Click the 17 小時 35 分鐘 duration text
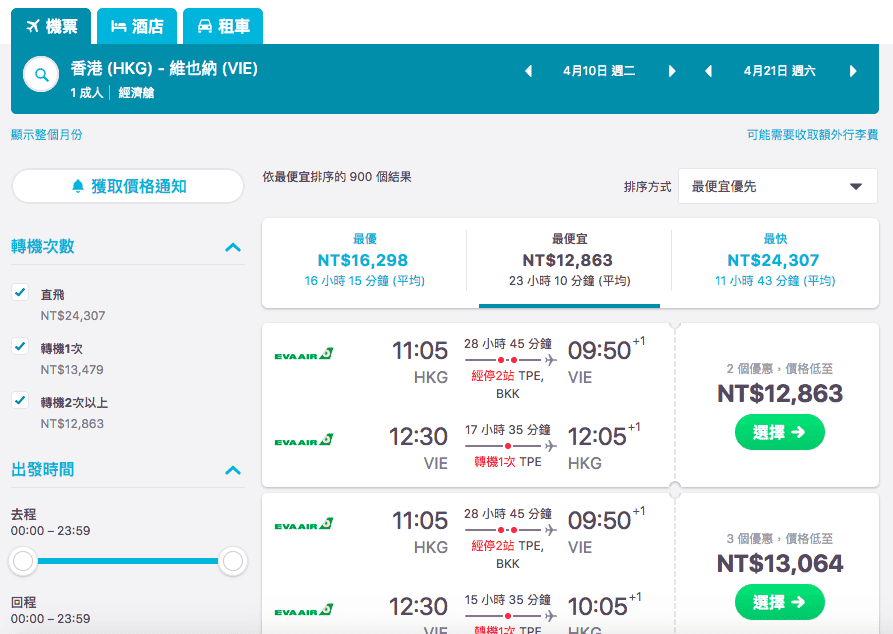This screenshot has height=634, width=893. coord(507,430)
